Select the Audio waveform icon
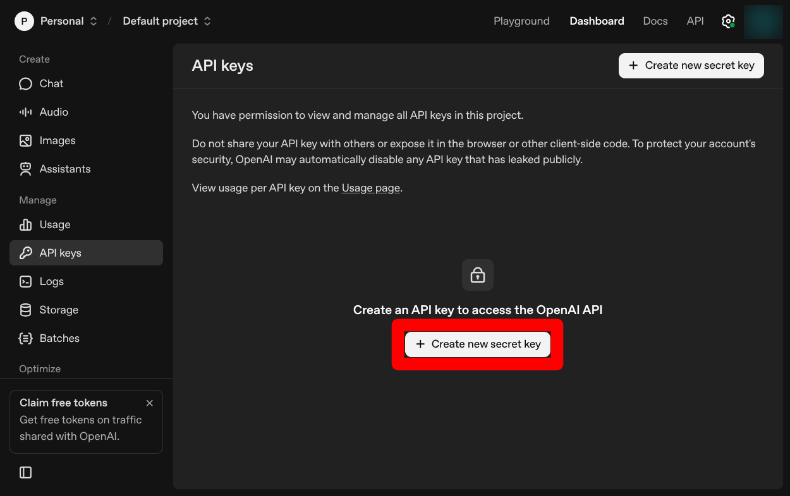The image size is (790, 496). pos(25,112)
